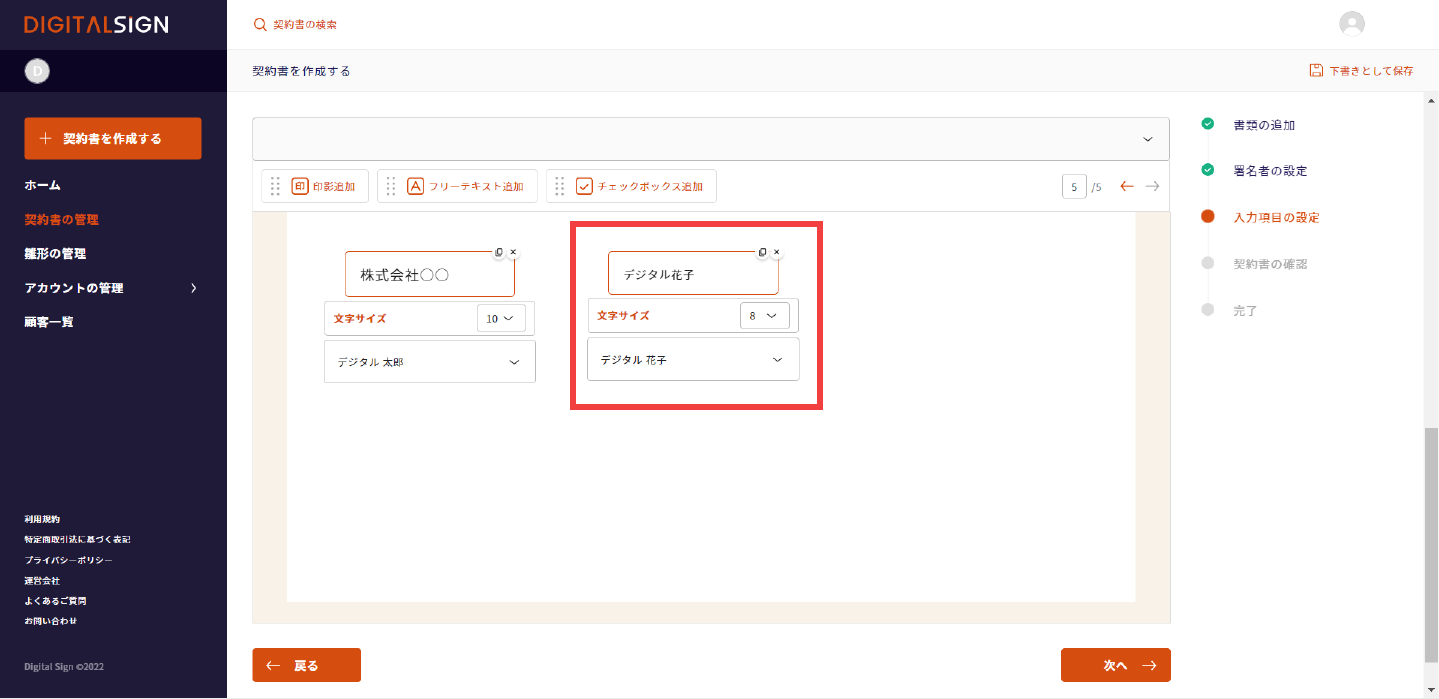Expand the デジタル 花子 signer dropdown
The height and width of the screenshot is (699, 1439).
coord(777,359)
